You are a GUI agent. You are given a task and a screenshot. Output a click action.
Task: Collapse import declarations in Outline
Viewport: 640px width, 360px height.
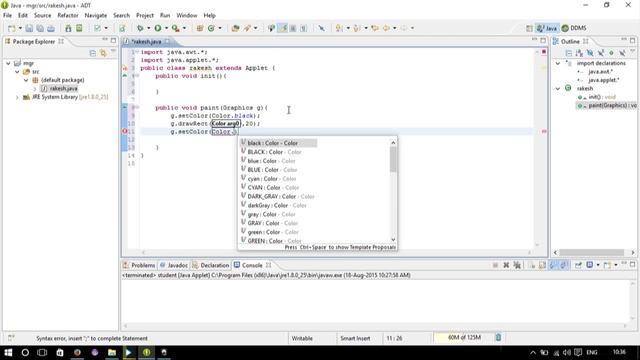[x=558, y=63]
